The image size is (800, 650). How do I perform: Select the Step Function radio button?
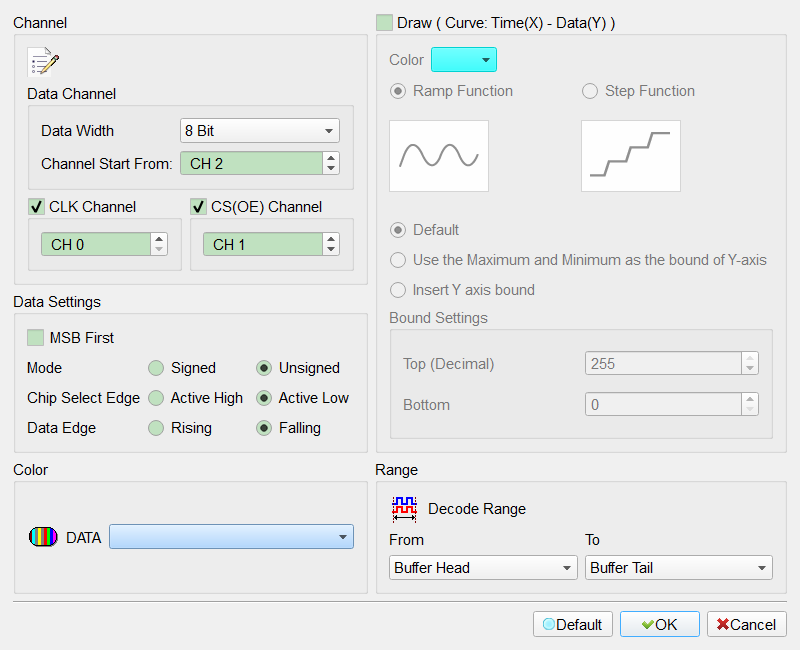590,91
